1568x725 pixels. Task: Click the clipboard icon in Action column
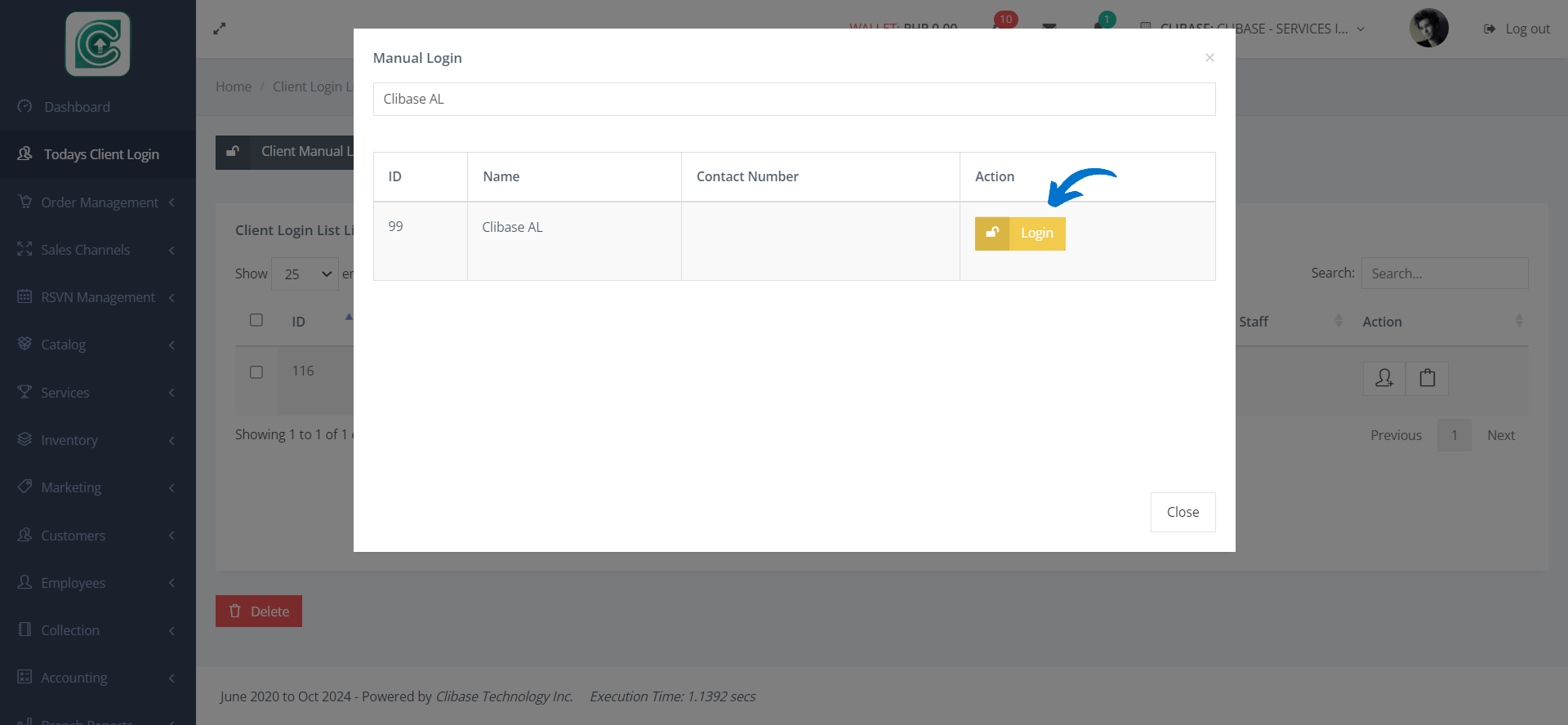tap(1427, 378)
